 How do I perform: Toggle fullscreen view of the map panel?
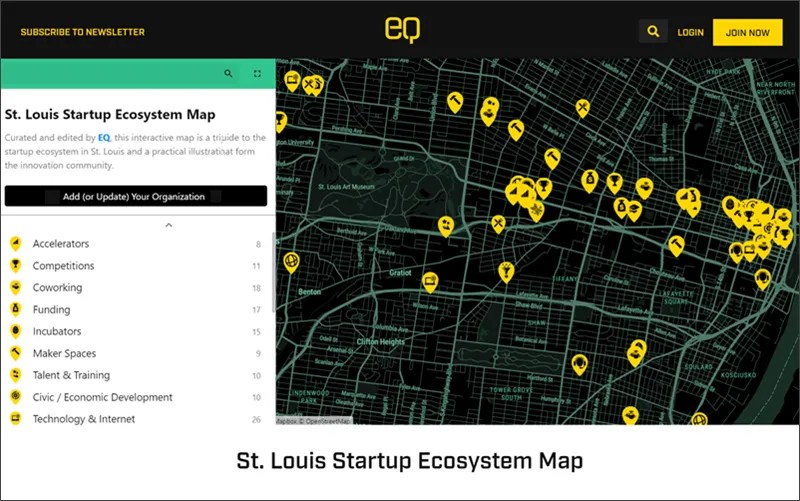coord(257,73)
